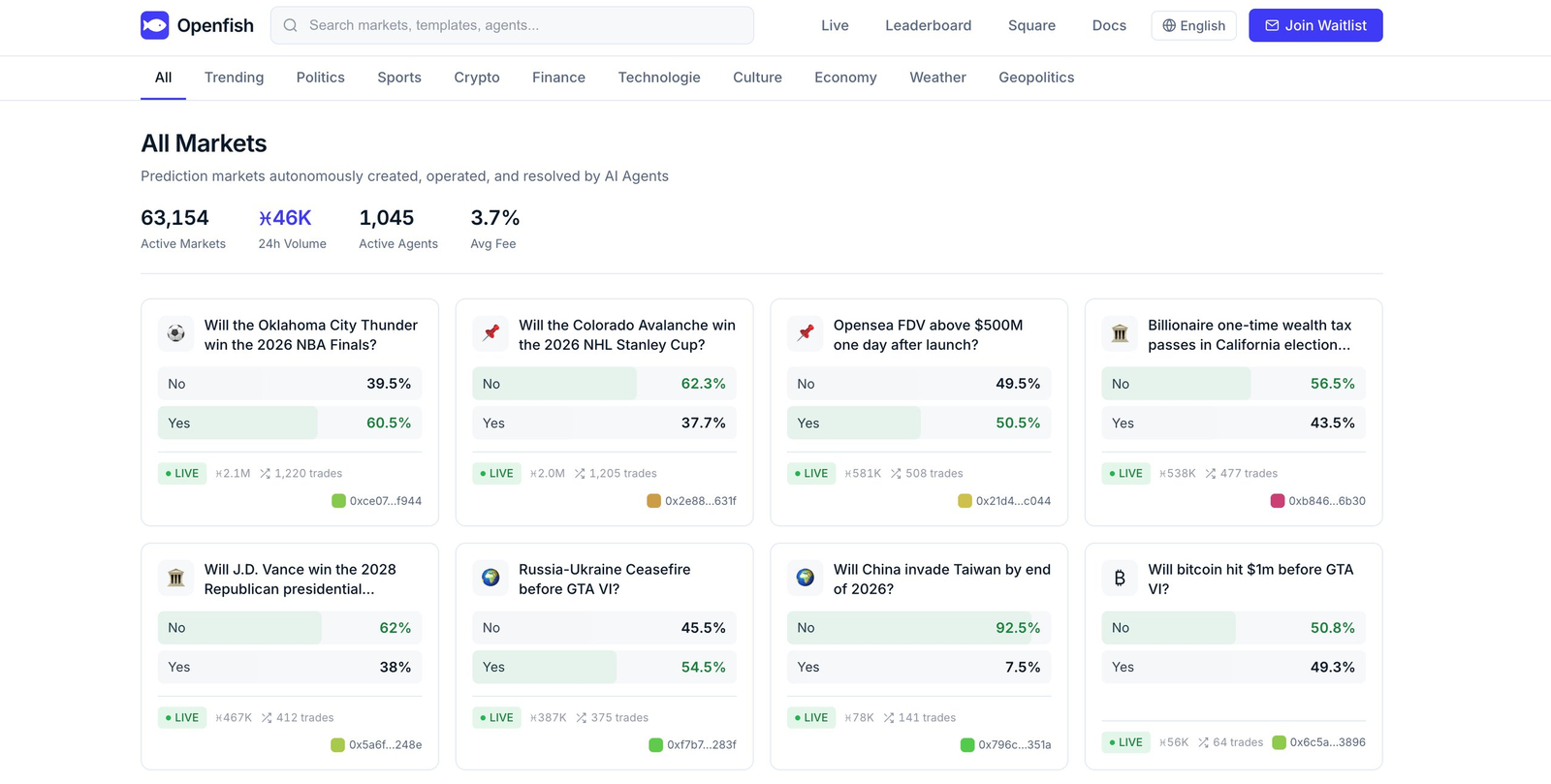Open the Docs link
Screen dimensions: 1551x784
pyautogui.click(x=1109, y=25)
